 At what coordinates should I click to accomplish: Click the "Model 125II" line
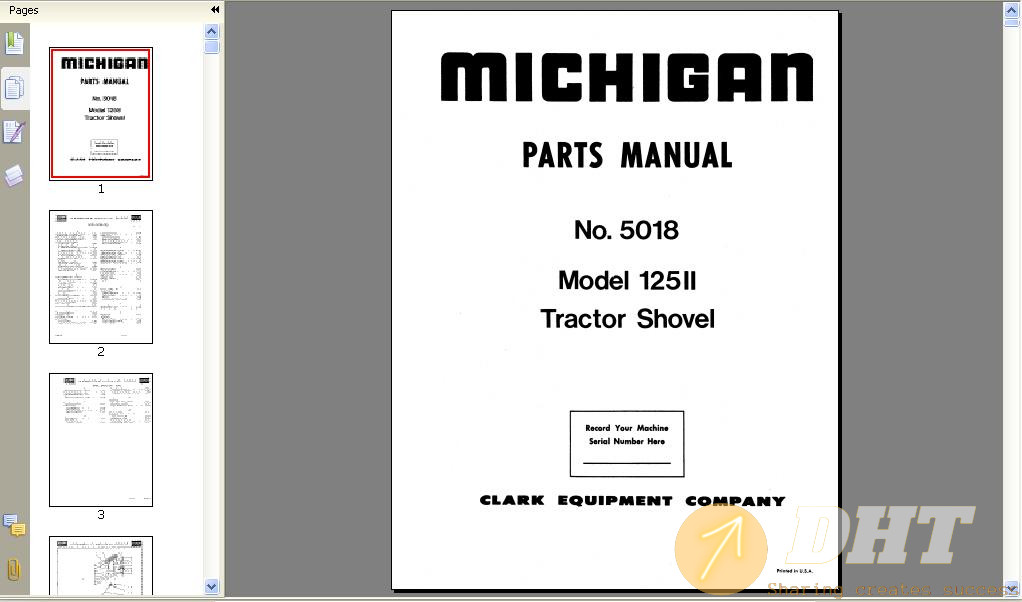tap(627, 281)
